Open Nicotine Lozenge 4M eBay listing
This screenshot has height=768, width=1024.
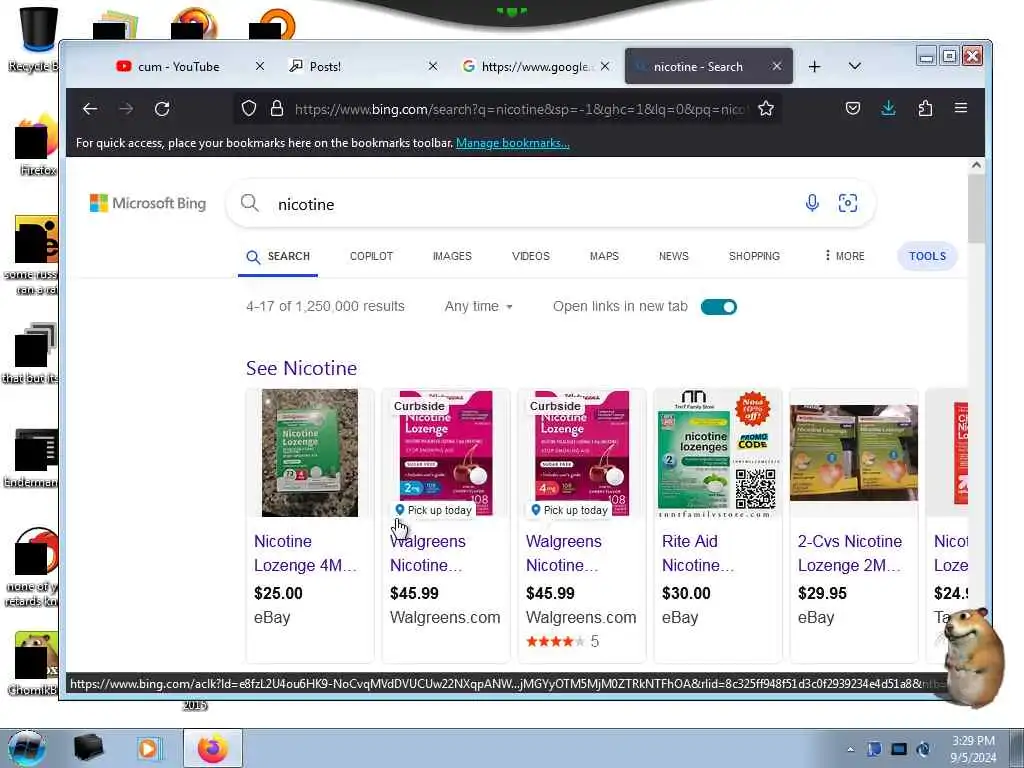(305, 553)
